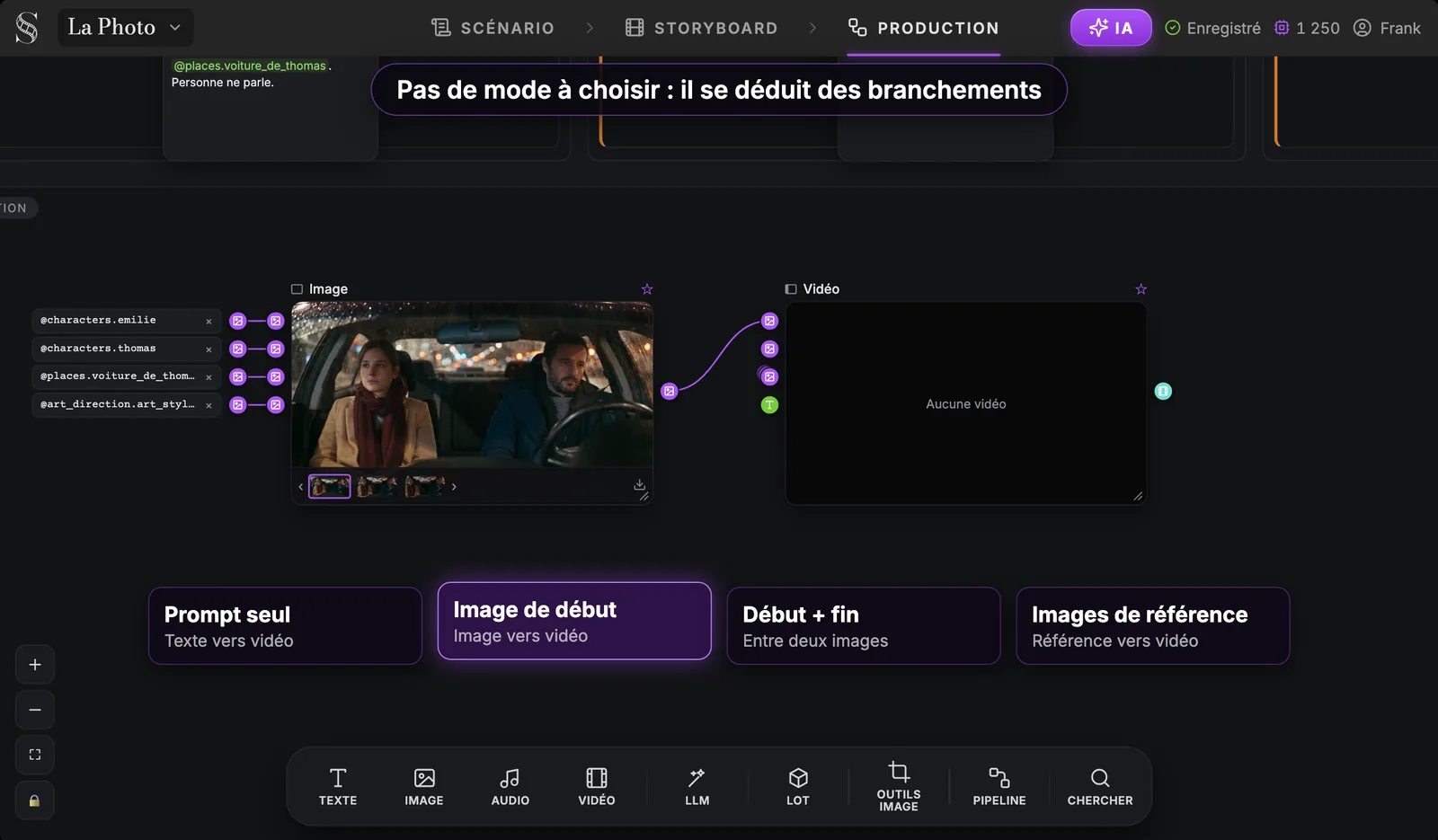Add a Texte node from the toolbar

pyautogui.click(x=338, y=787)
